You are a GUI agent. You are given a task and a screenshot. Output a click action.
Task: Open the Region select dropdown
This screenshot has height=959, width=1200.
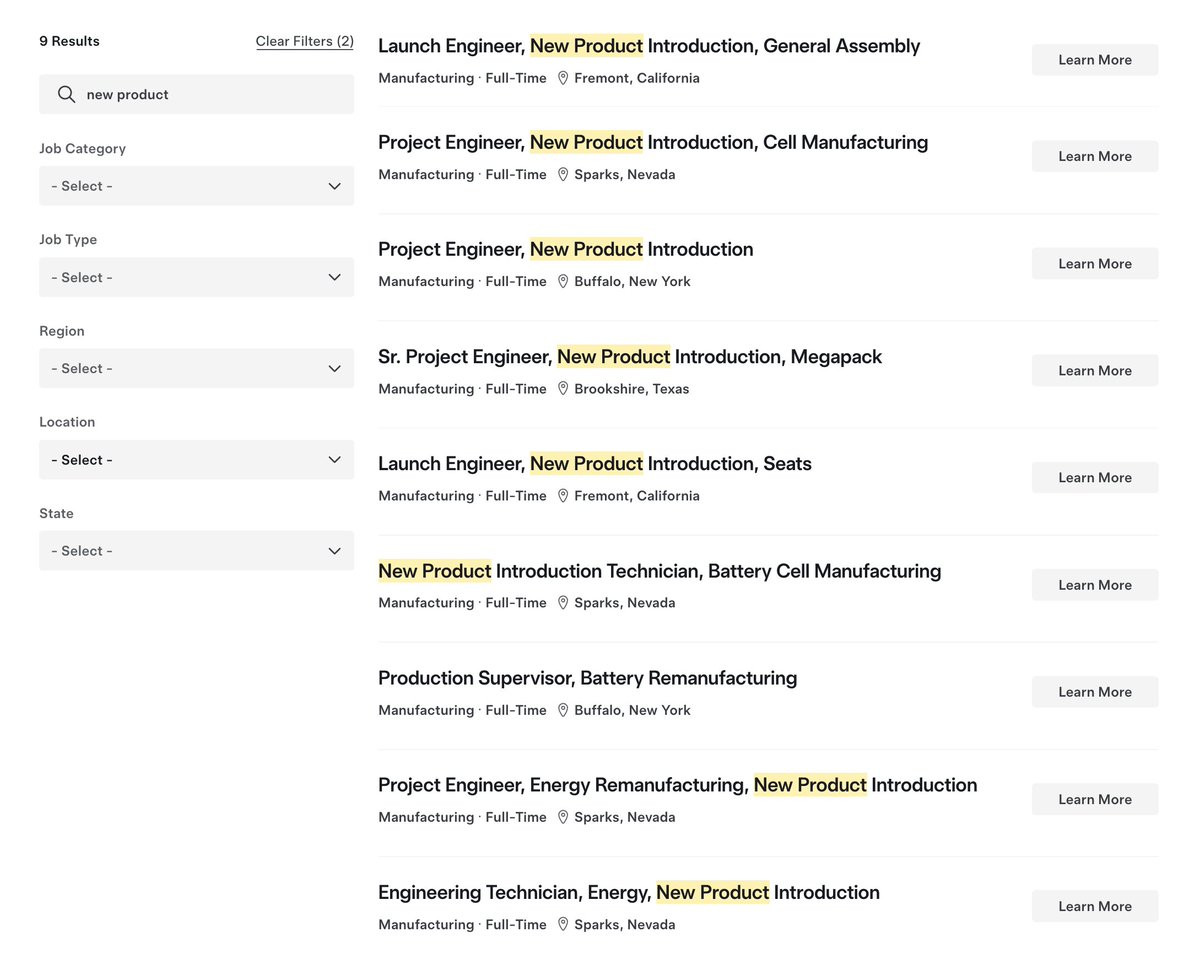(x=196, y=368)
